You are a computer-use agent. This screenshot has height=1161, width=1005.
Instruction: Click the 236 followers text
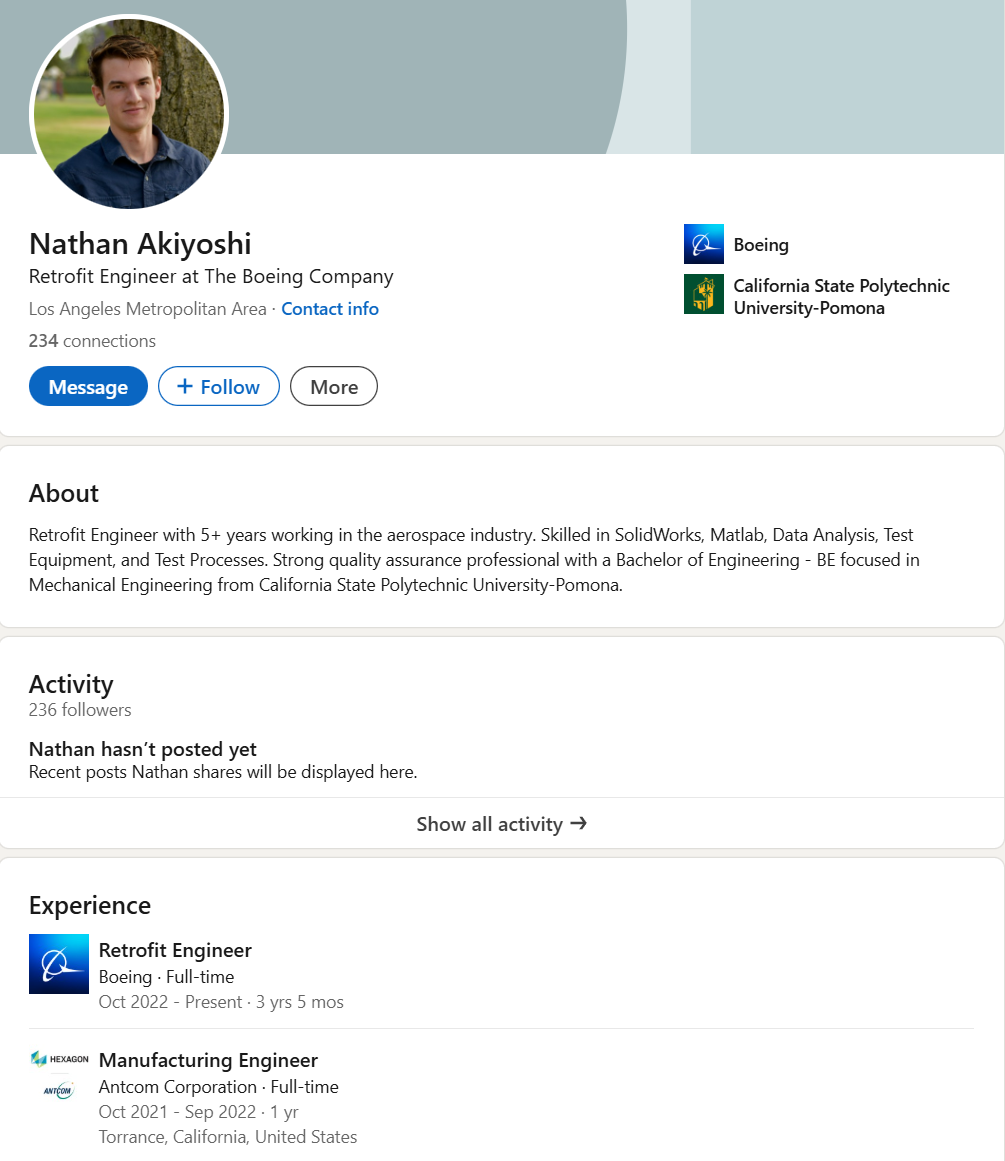click(80, 710)
